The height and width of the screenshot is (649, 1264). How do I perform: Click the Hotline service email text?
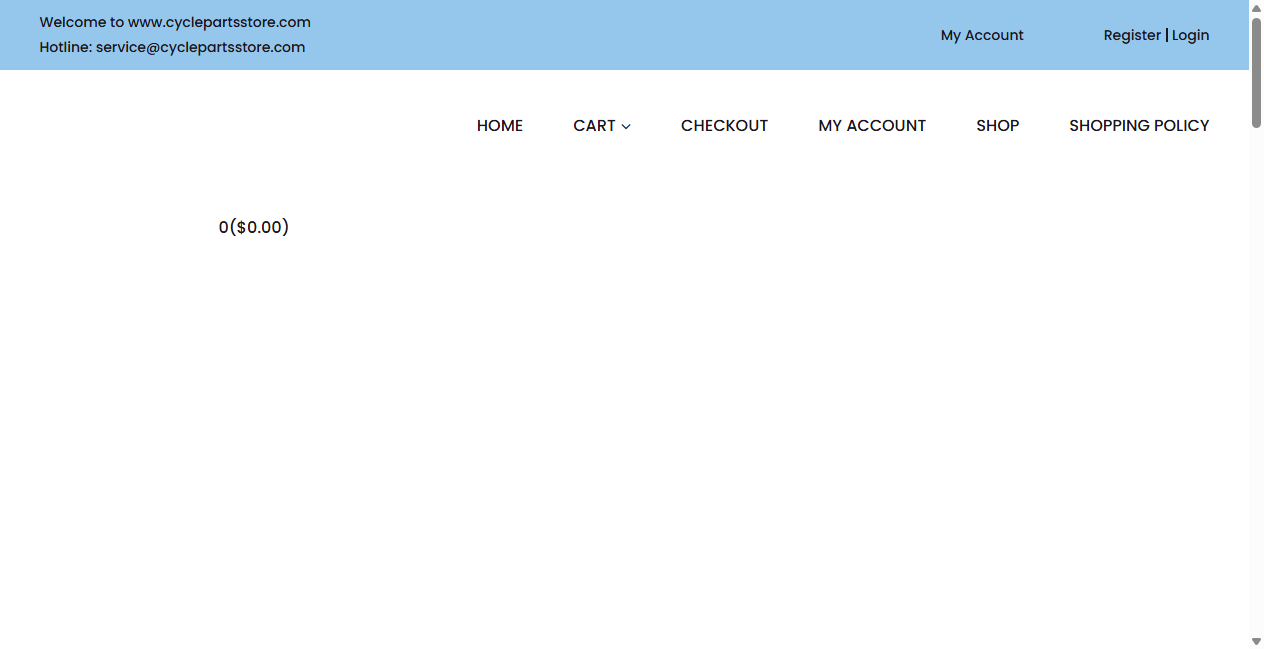pos(172,47)
